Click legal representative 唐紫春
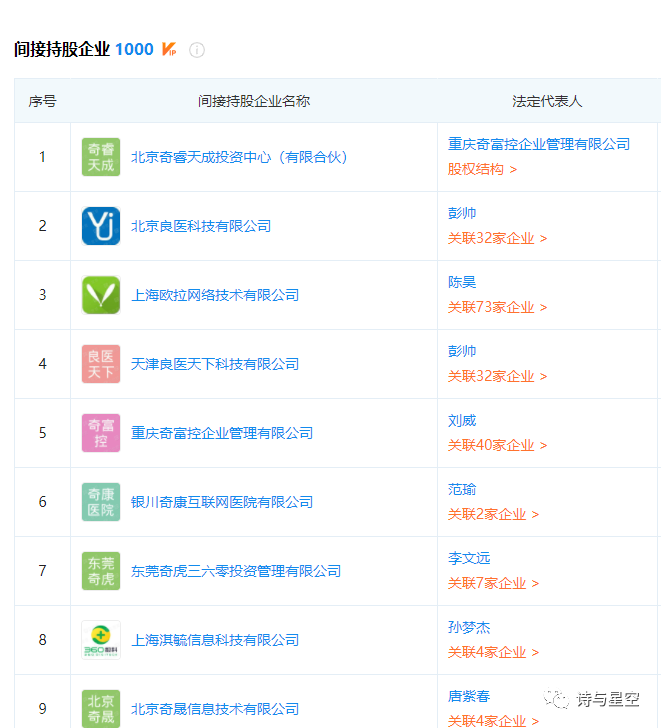This screenshot has height=728, width=661. [469, 696]
